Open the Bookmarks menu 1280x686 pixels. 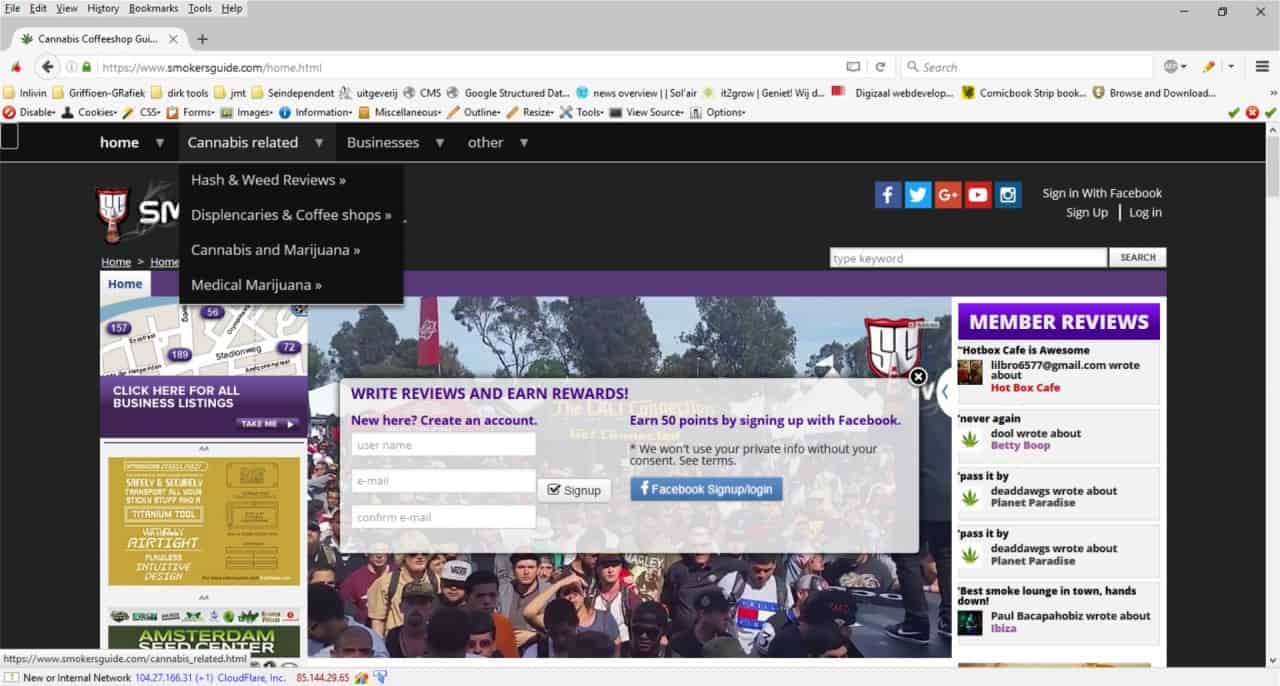(x=153, y=8)
